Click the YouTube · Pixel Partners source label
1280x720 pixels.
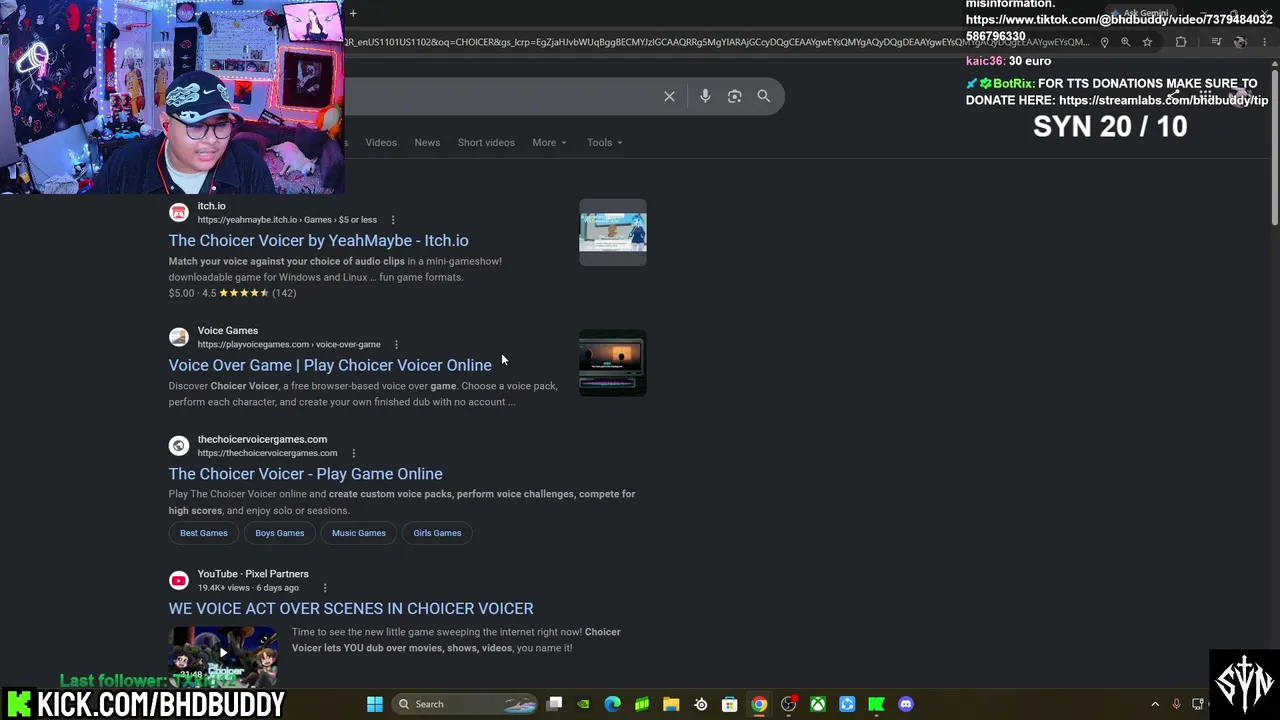pyautogui.click(x=253, y=574)
